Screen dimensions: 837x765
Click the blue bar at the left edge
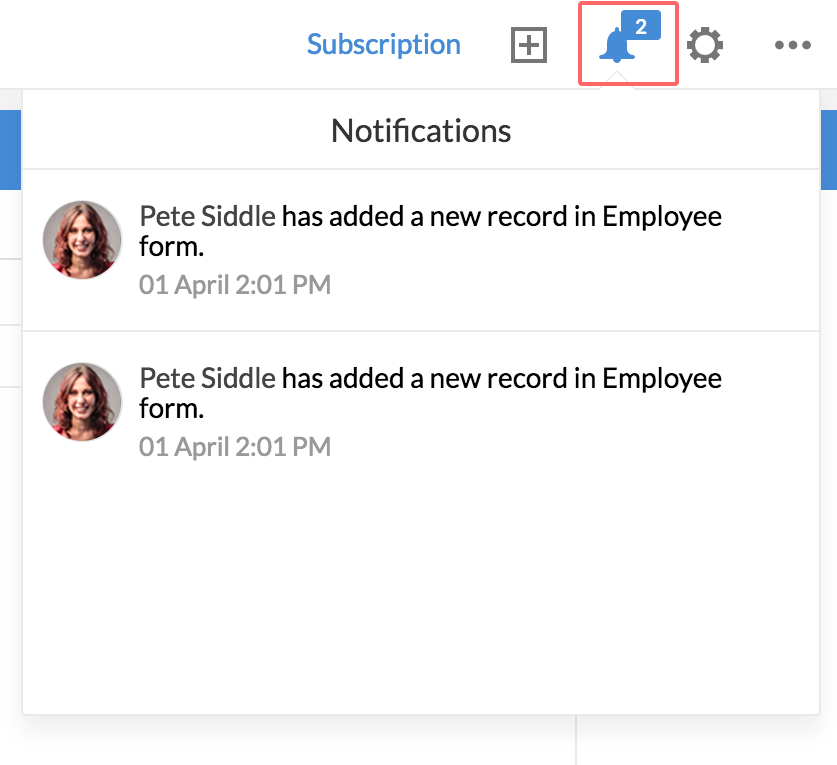pos(10,150)
